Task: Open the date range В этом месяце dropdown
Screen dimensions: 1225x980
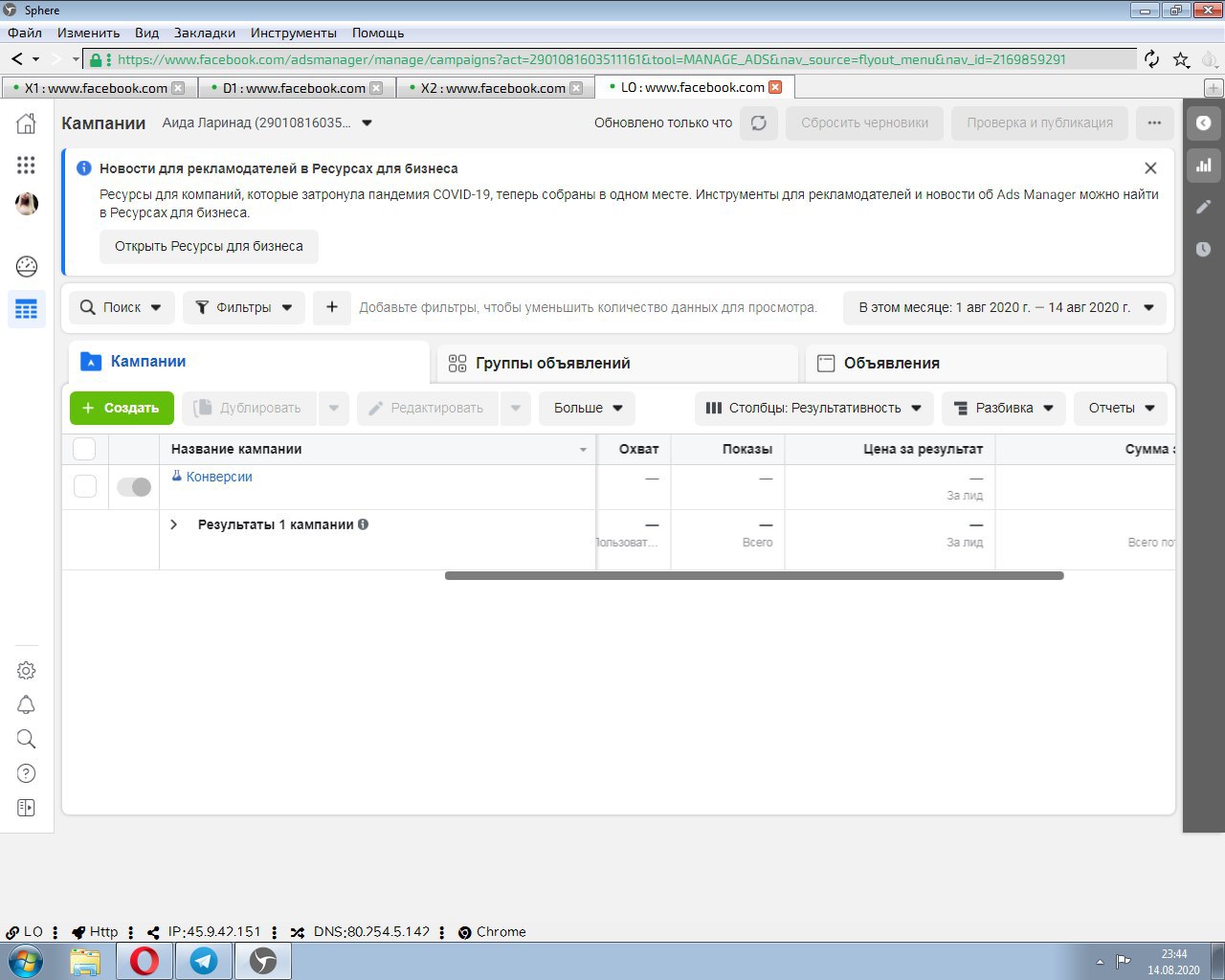Action: click(1005, 307)
